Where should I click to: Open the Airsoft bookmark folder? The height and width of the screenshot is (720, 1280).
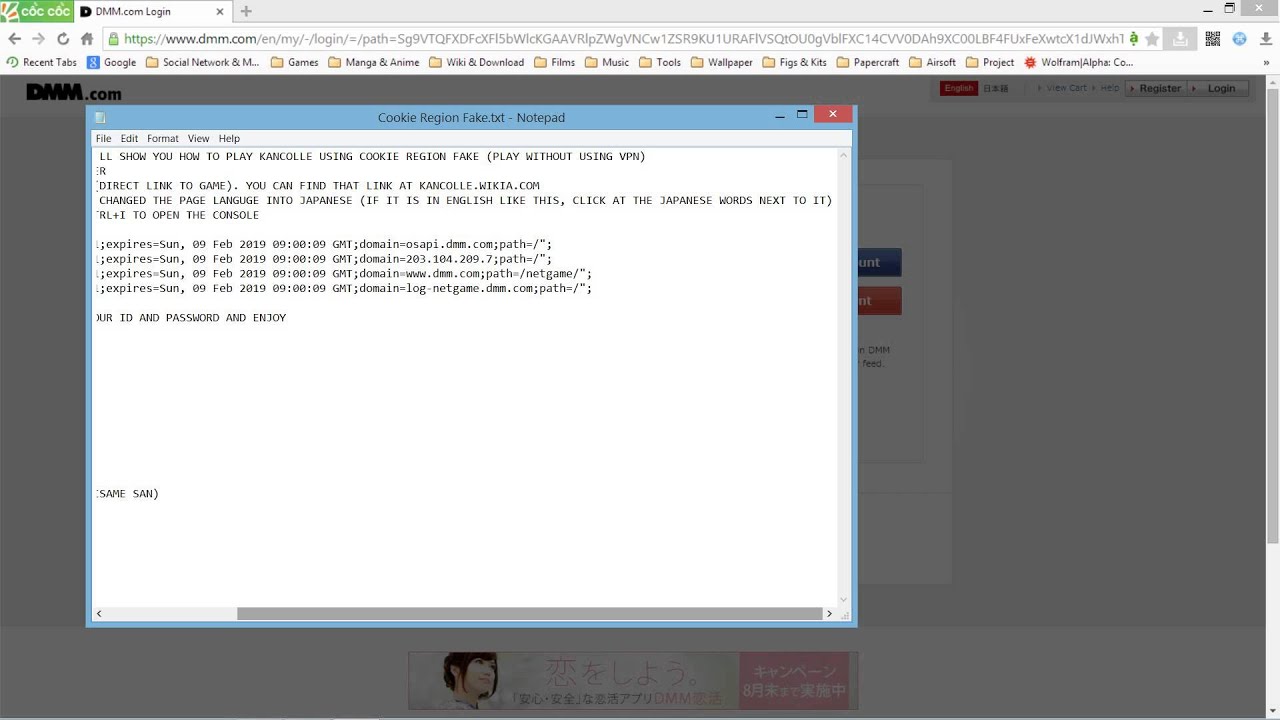[932, 62]
